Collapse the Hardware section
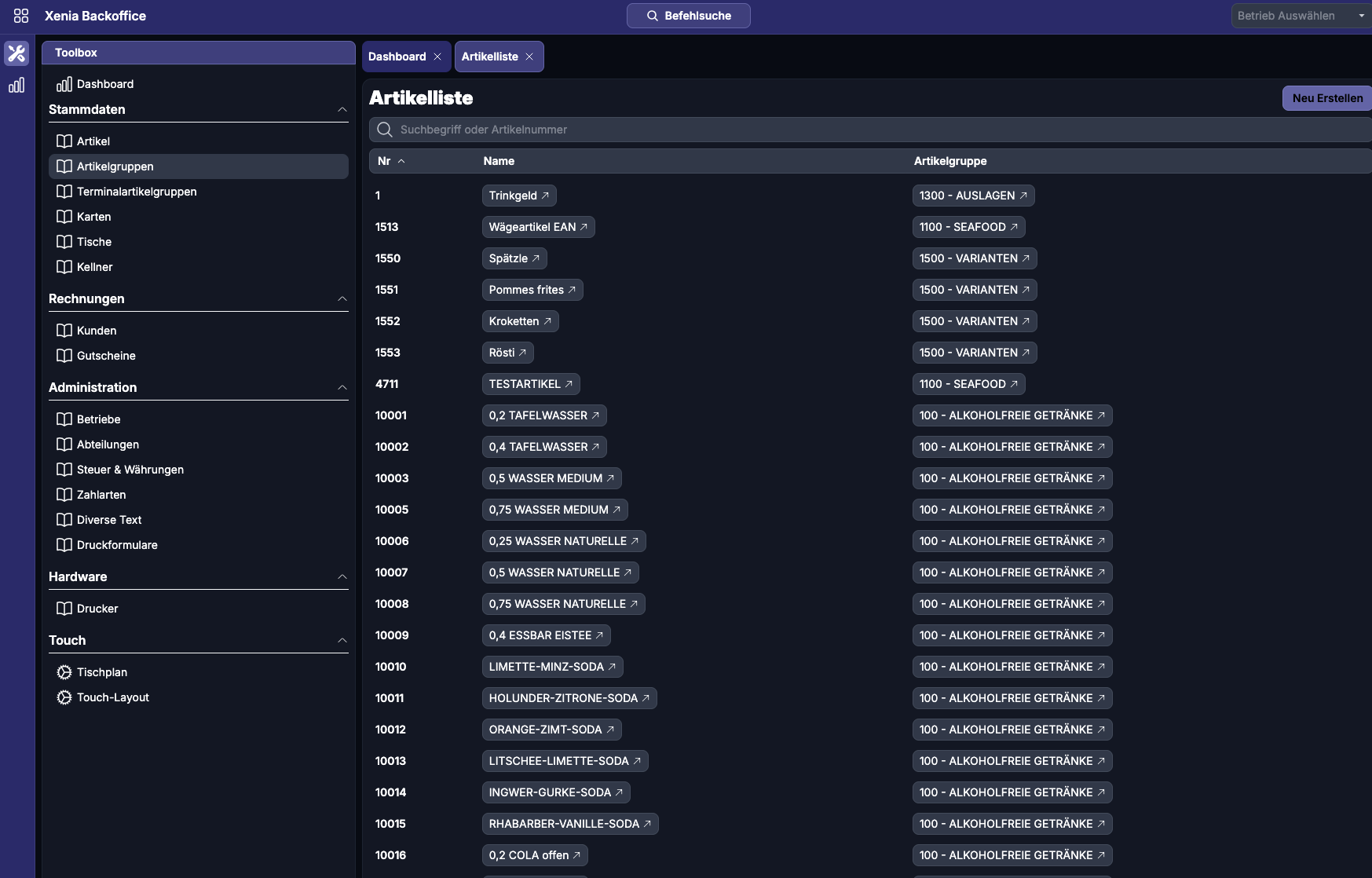The width and height of the screenshot is (1372, 878). tap(342, 577)
